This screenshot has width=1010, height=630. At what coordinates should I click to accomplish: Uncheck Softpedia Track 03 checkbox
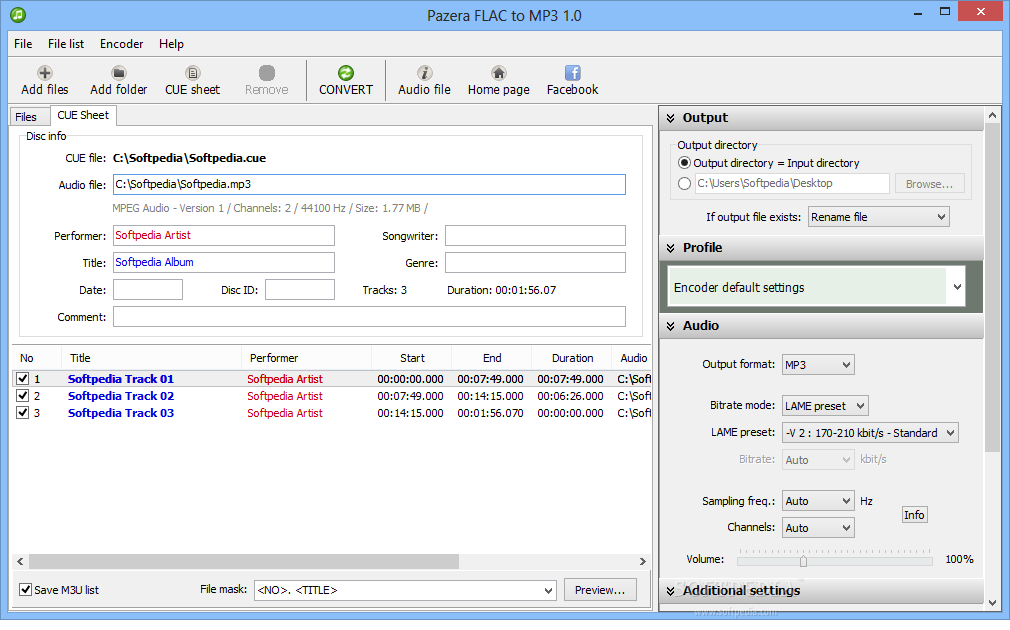click(23, 412)
